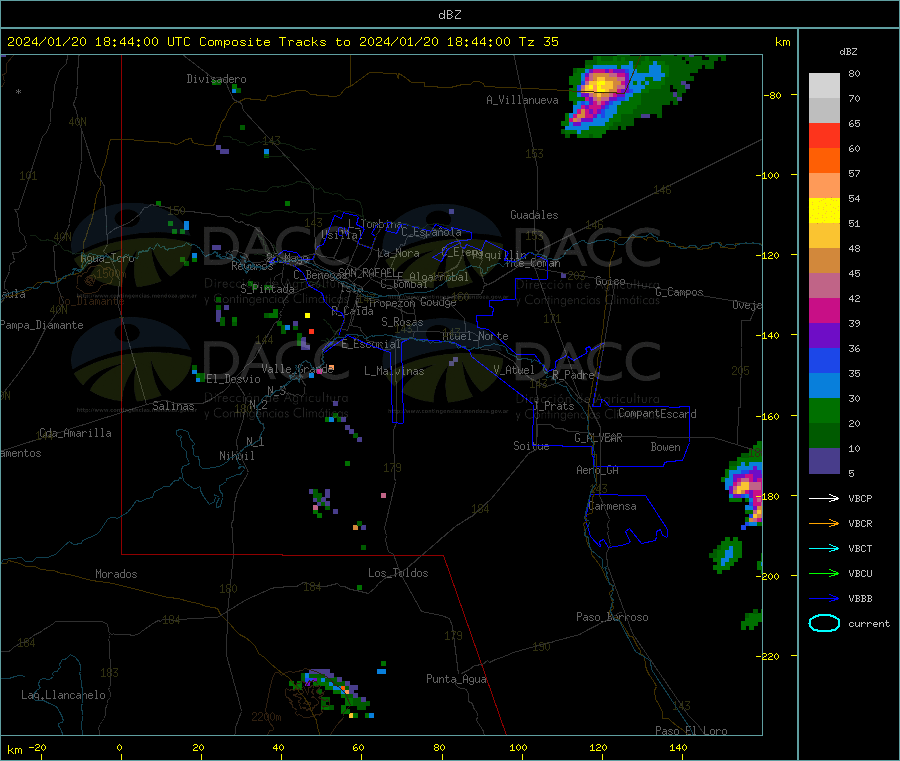
Task: Select the yellow 51-54 dBZ swatch
Action: [824, 211]
